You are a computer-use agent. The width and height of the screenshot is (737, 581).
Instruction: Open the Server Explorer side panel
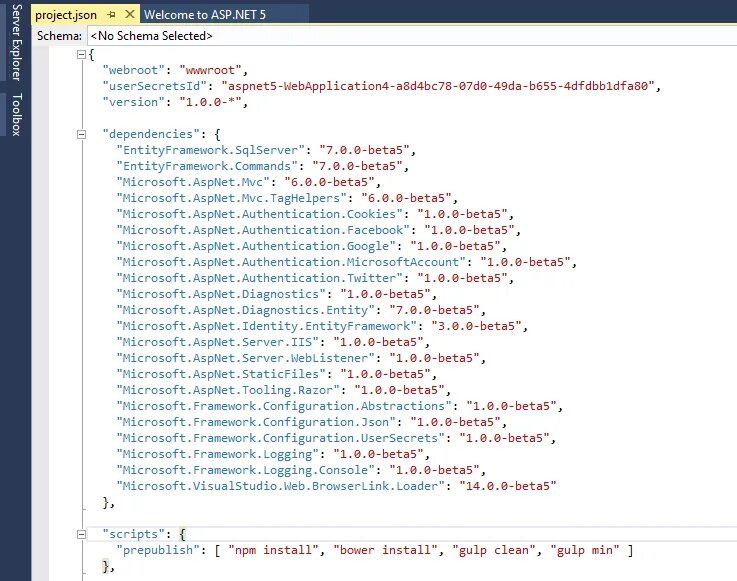[x=16, y=42]
